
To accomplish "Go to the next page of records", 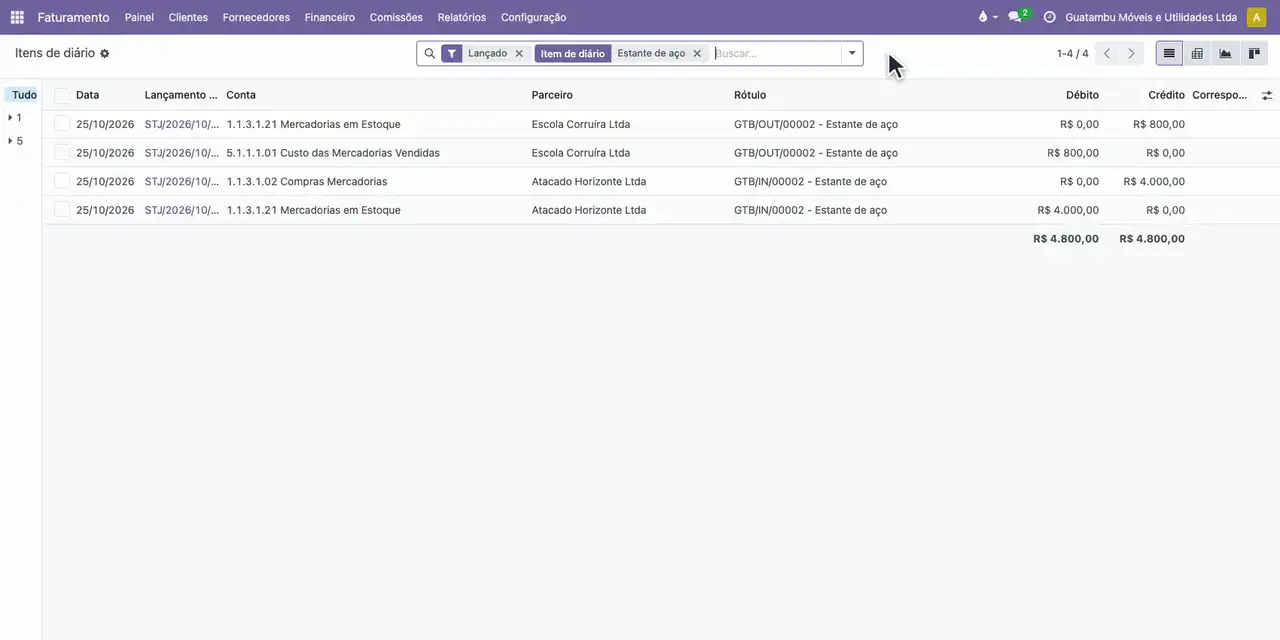I will [1131, 54].
